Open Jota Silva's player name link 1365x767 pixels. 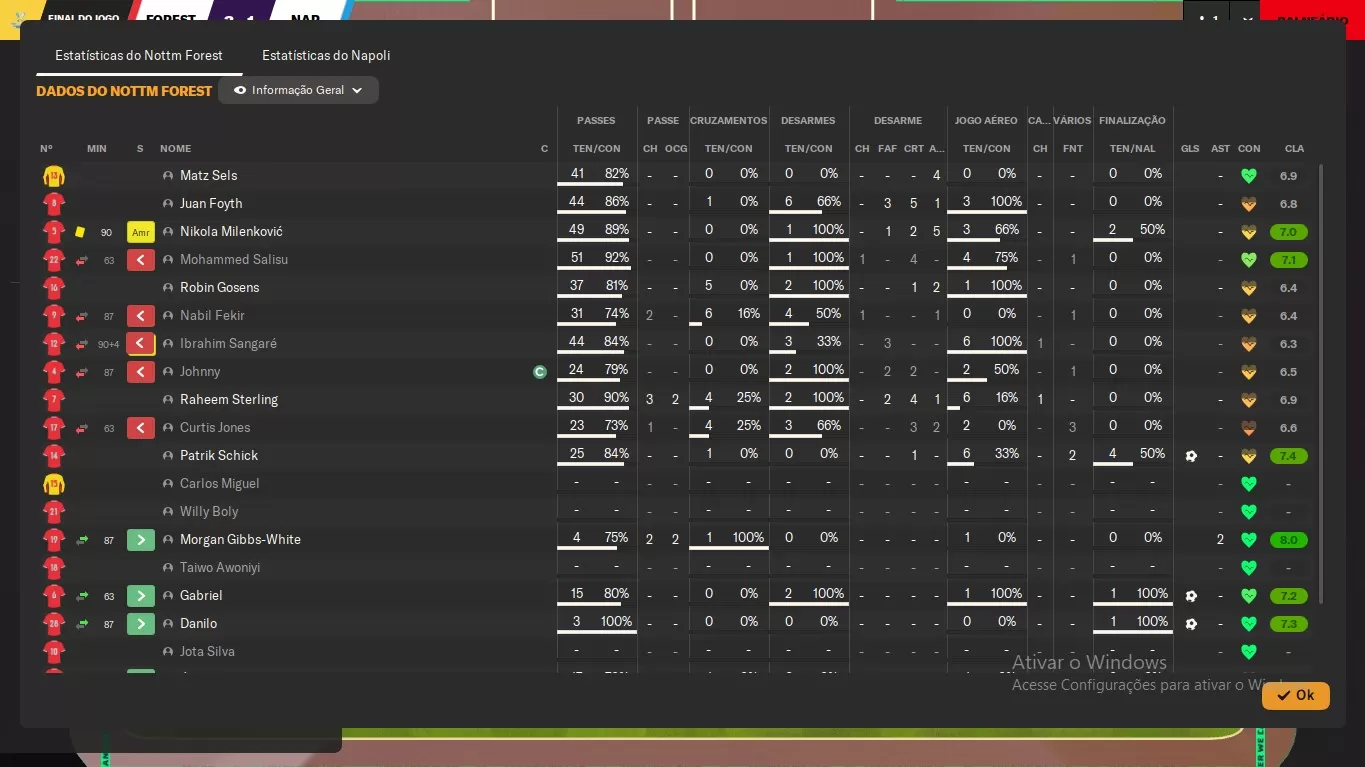click(x=207, y=652)
